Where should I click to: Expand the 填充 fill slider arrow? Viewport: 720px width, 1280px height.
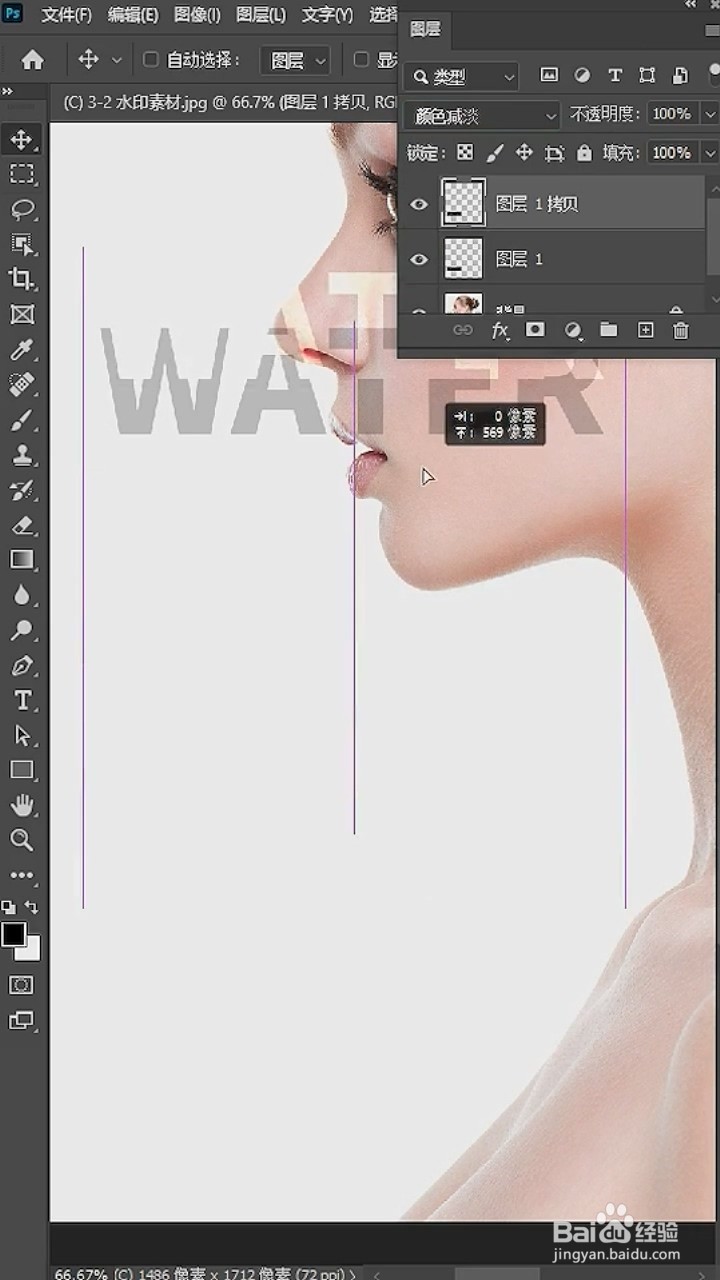click(709, 153)
